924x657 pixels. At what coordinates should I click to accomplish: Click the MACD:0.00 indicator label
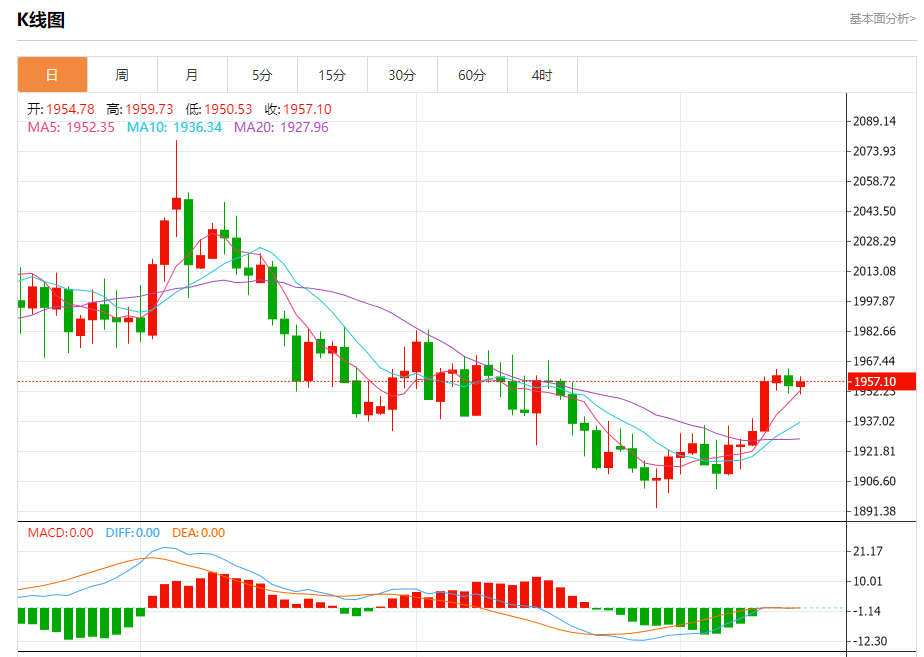(x=61, y=533)
